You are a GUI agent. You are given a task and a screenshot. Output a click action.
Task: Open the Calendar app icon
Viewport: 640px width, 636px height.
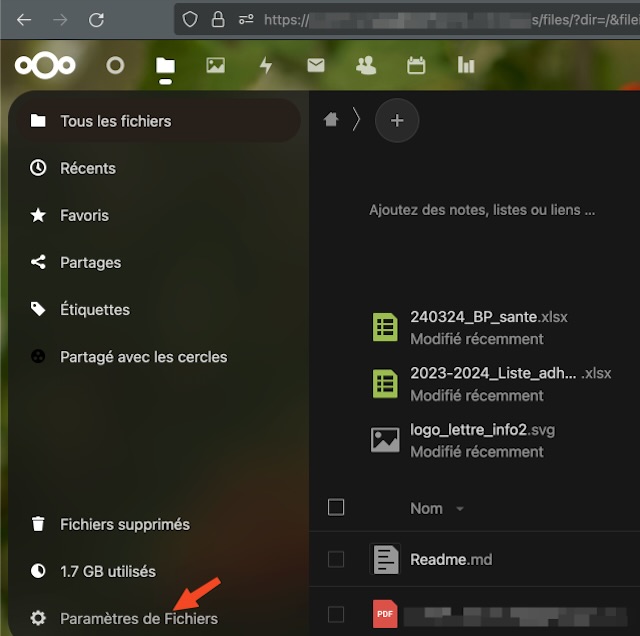pyautogui.click(x=416, y=66)
